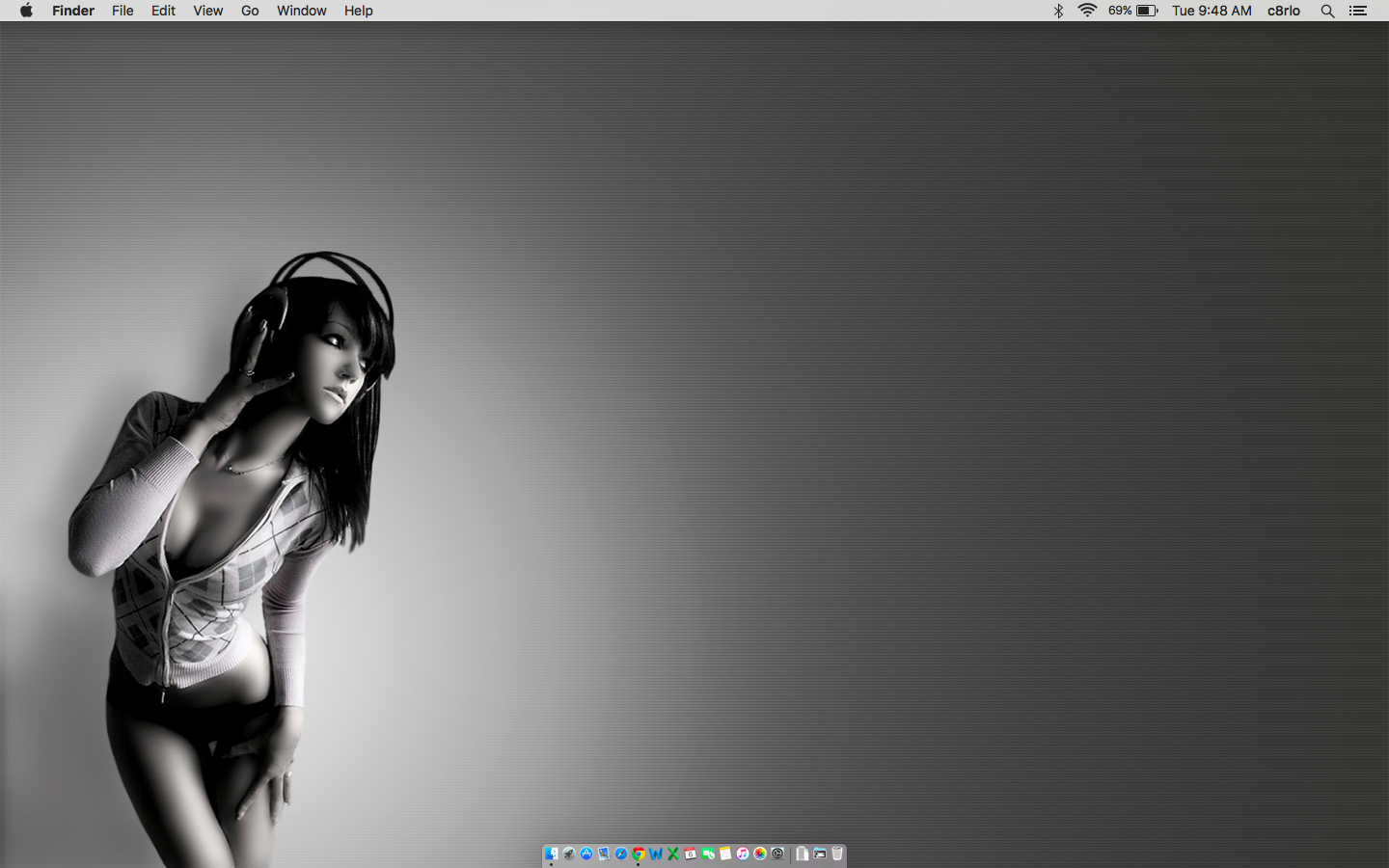
Task: Open the Window menu
Action: 301,11
